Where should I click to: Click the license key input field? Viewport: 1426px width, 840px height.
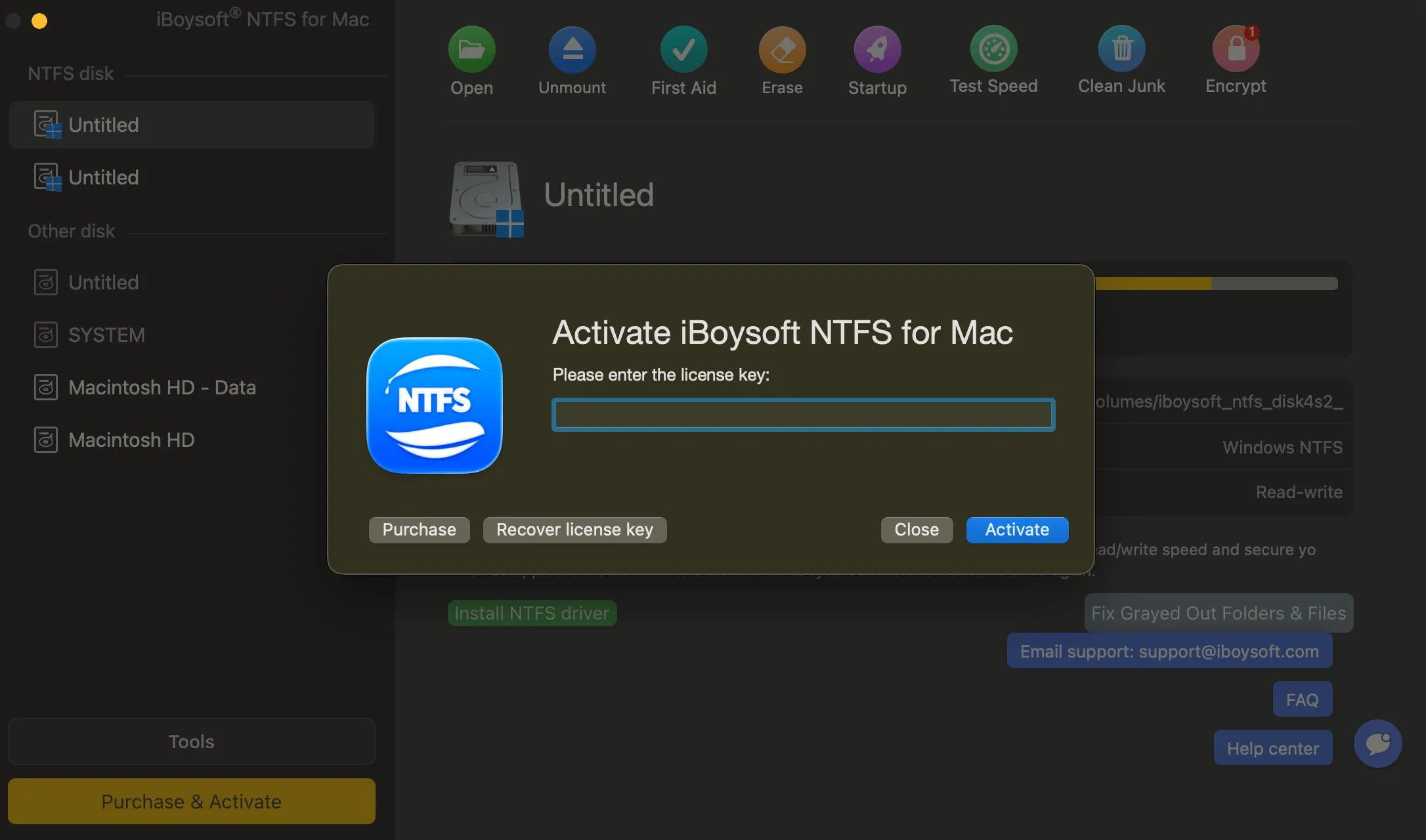tap(804, 415)
